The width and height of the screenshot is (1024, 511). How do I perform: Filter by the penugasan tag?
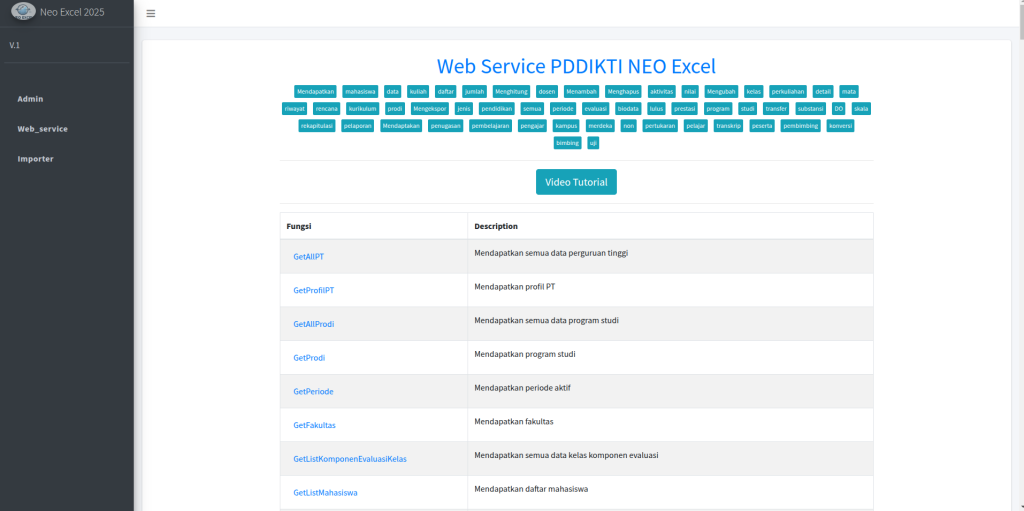click(x=445, y=125)
